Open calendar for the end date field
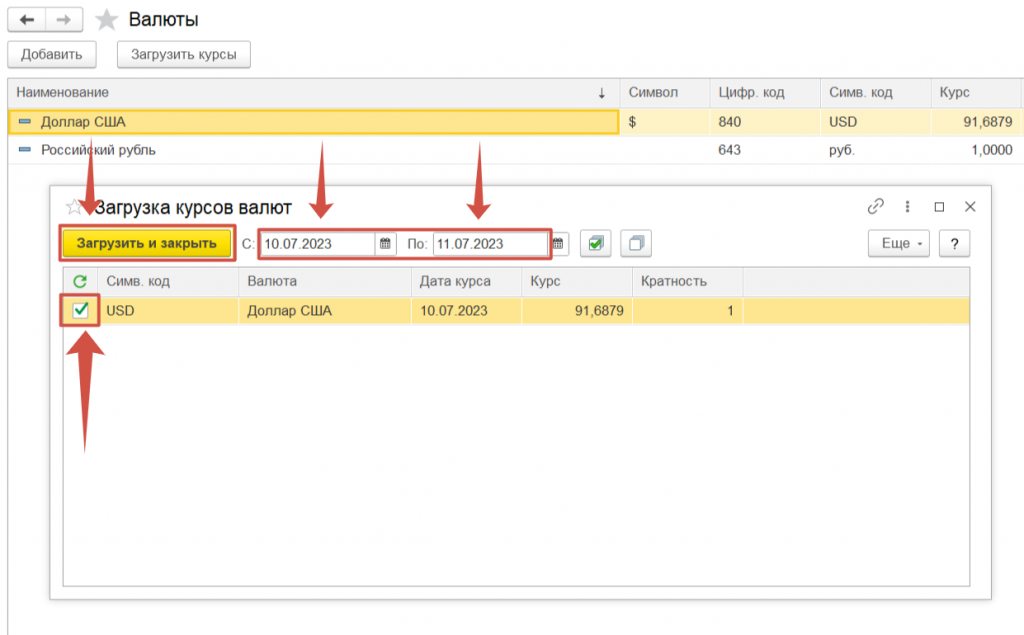Viewport: 1024px width, 635px height. tap(559, 243)
